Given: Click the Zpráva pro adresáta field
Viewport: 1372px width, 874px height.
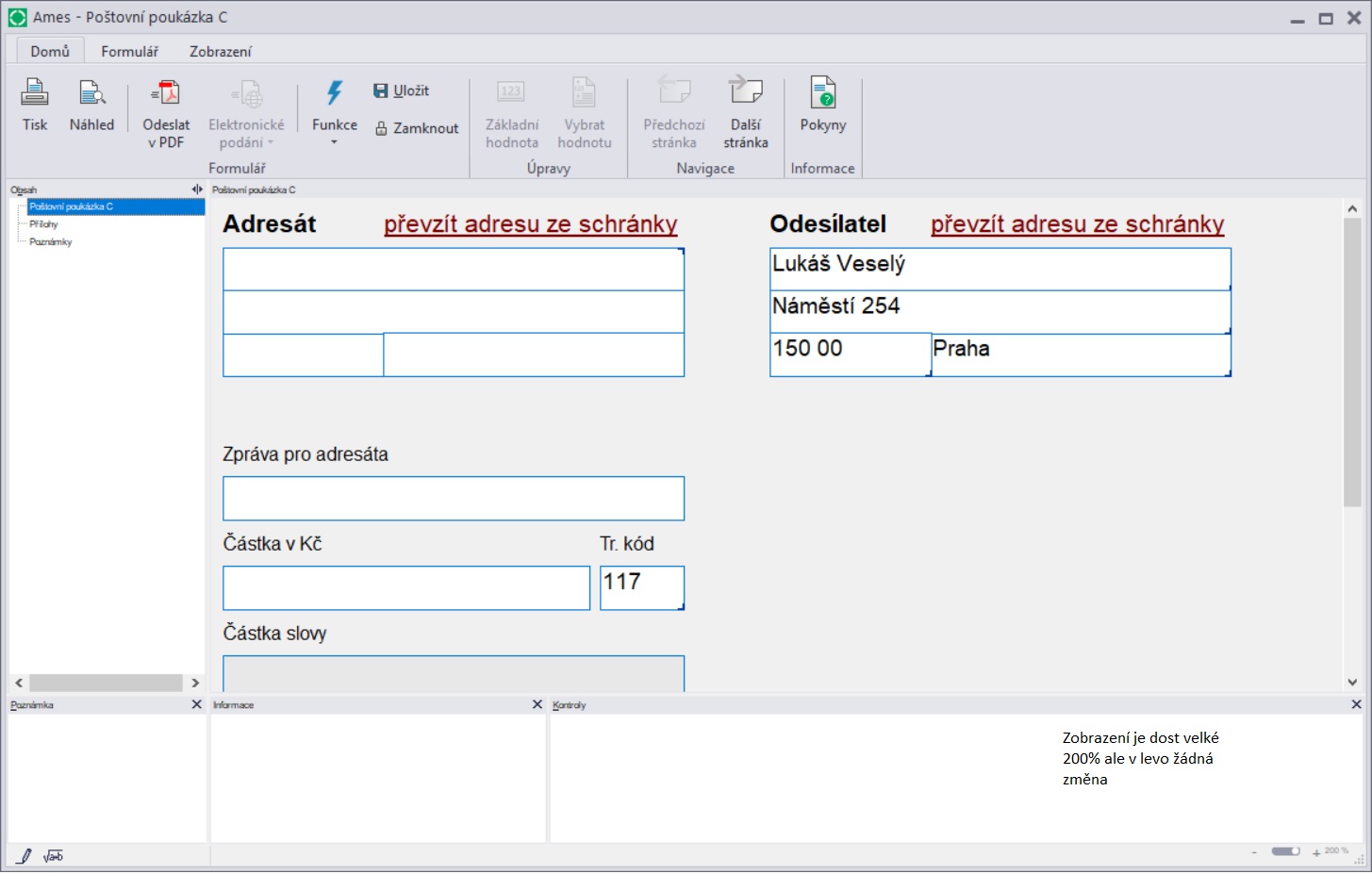Looking at the screenshot, I should click(454, 499).
